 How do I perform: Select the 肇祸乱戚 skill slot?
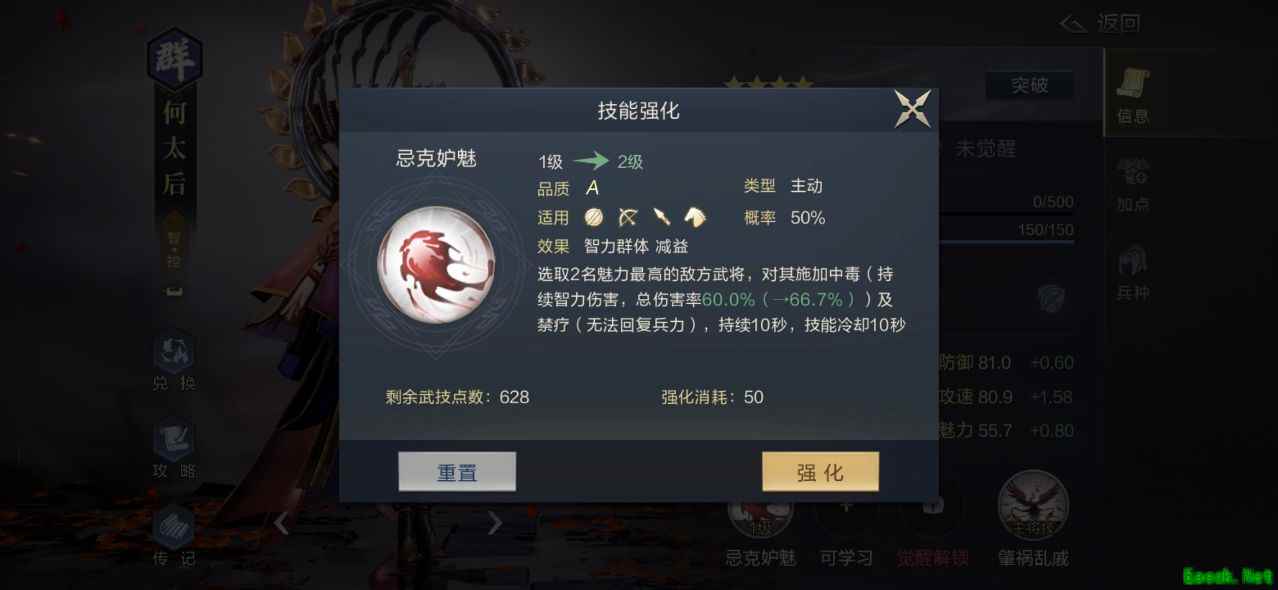click(x=1033, y=518)
